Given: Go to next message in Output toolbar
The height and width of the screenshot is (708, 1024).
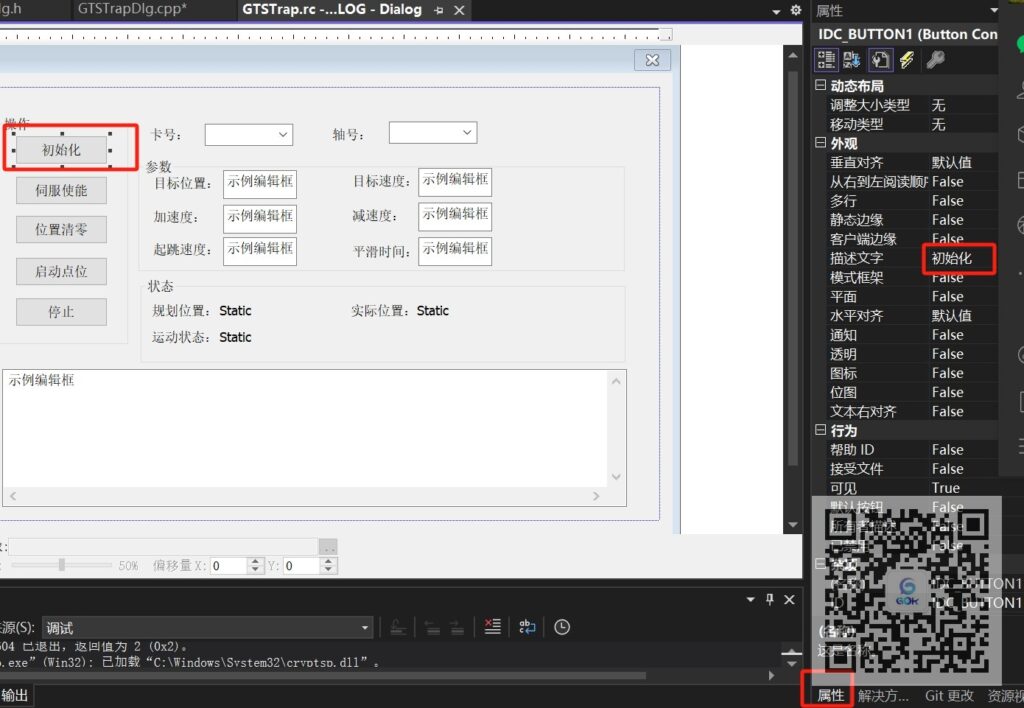Looking at the screenshot, I should [x=457, y=627].
